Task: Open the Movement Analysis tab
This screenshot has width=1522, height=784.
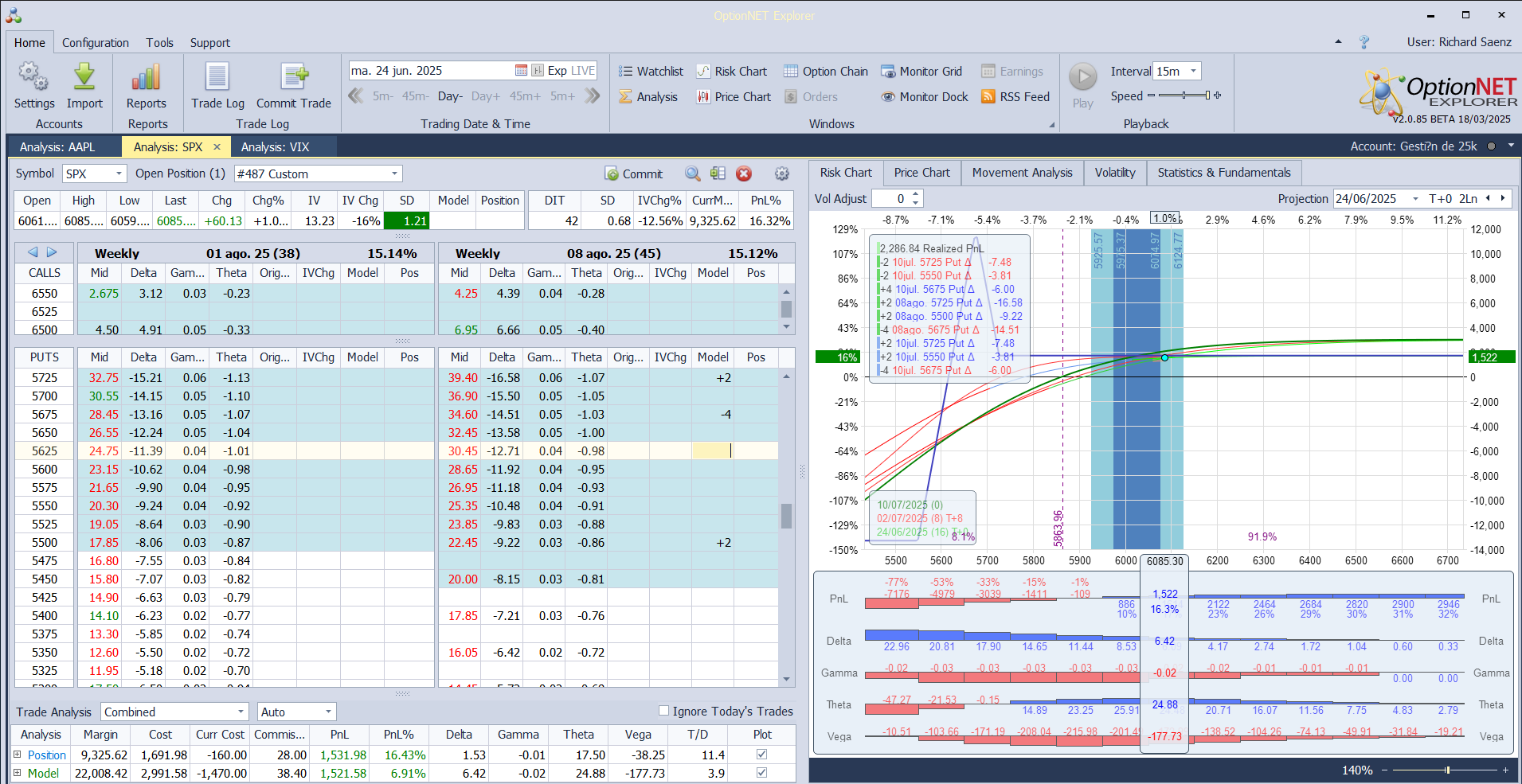Action: pyautogui.click(x=1023, y=173)
